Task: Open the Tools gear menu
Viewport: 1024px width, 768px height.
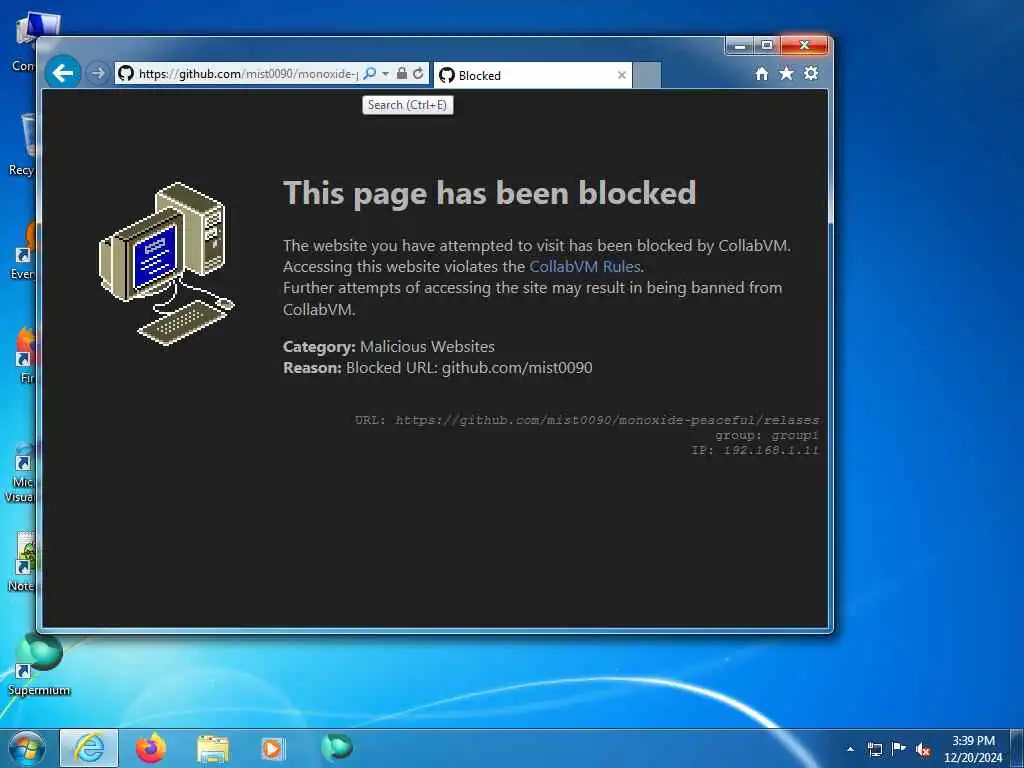Action: (x=811, y=74)
